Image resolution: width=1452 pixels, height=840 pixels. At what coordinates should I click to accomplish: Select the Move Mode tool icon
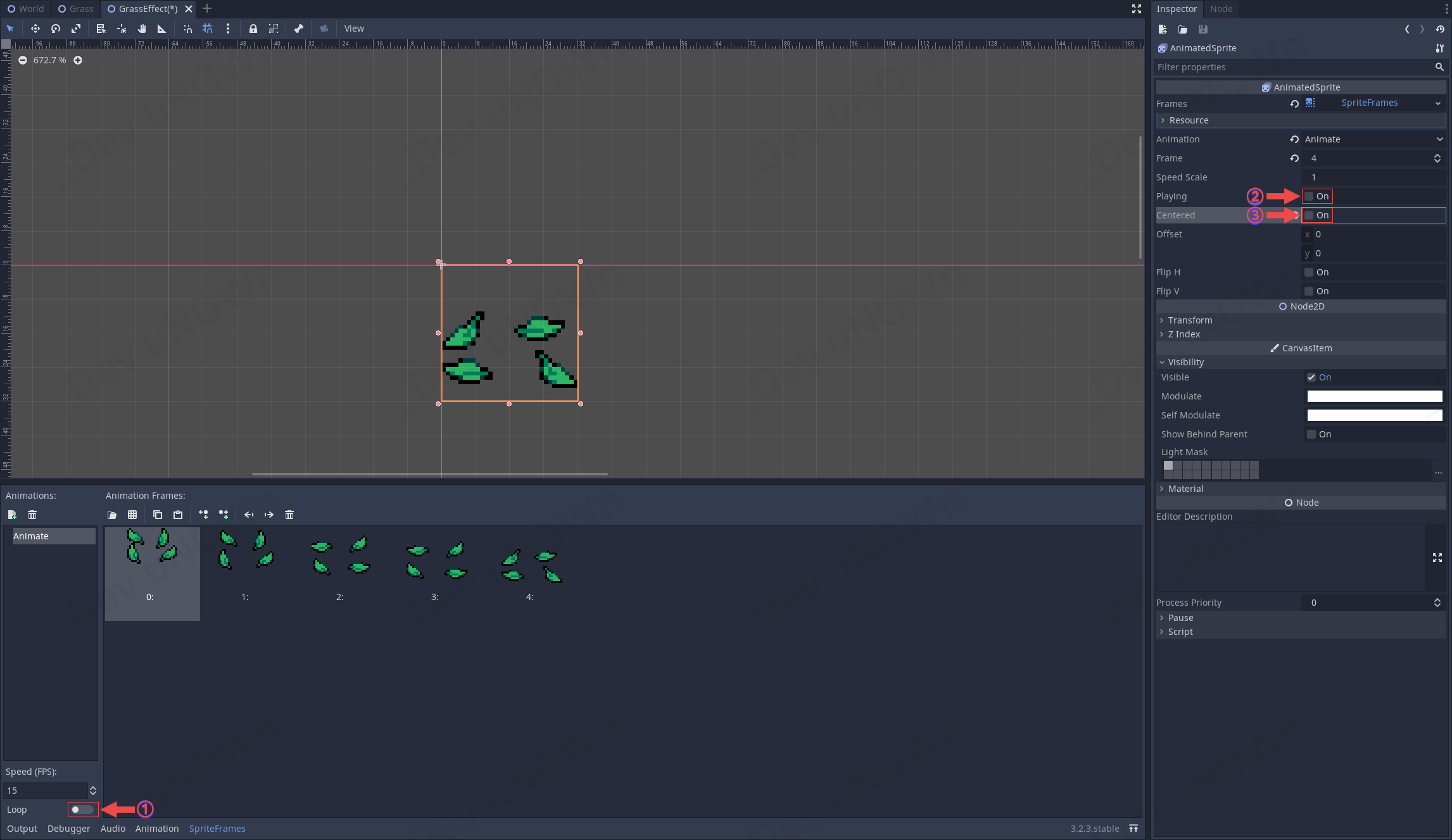point(35,28)
